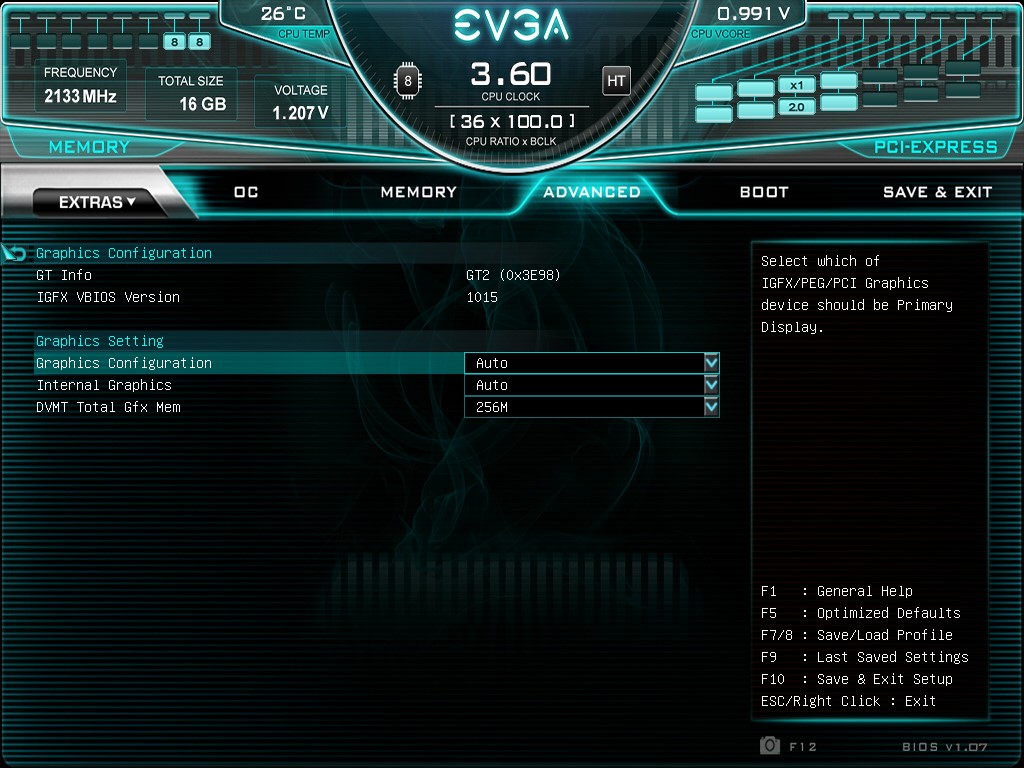Click the MEMORY panel label in header
The width and height of the screenshot is (1024, 768).
pyautogui.click(x=89, y=147)
